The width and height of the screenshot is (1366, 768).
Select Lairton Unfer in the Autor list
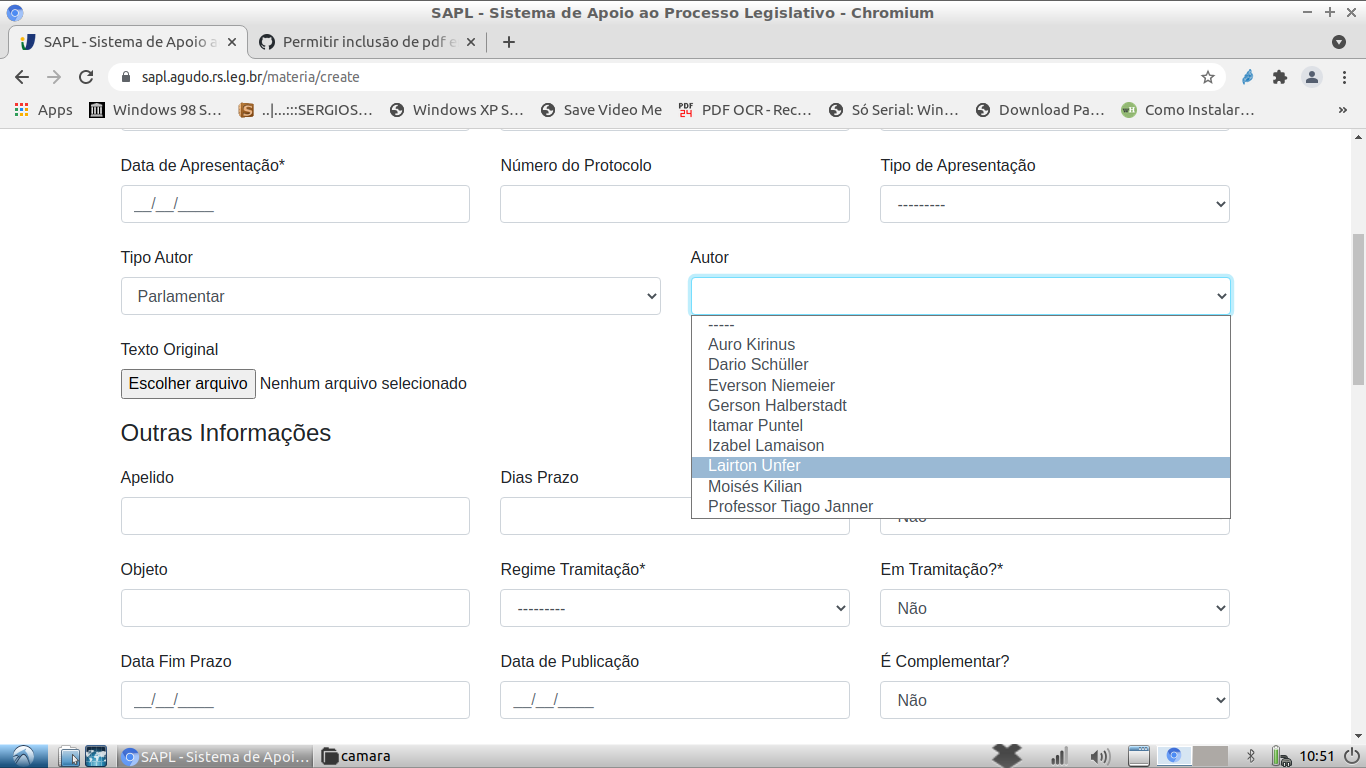click(x=961, y=466)
